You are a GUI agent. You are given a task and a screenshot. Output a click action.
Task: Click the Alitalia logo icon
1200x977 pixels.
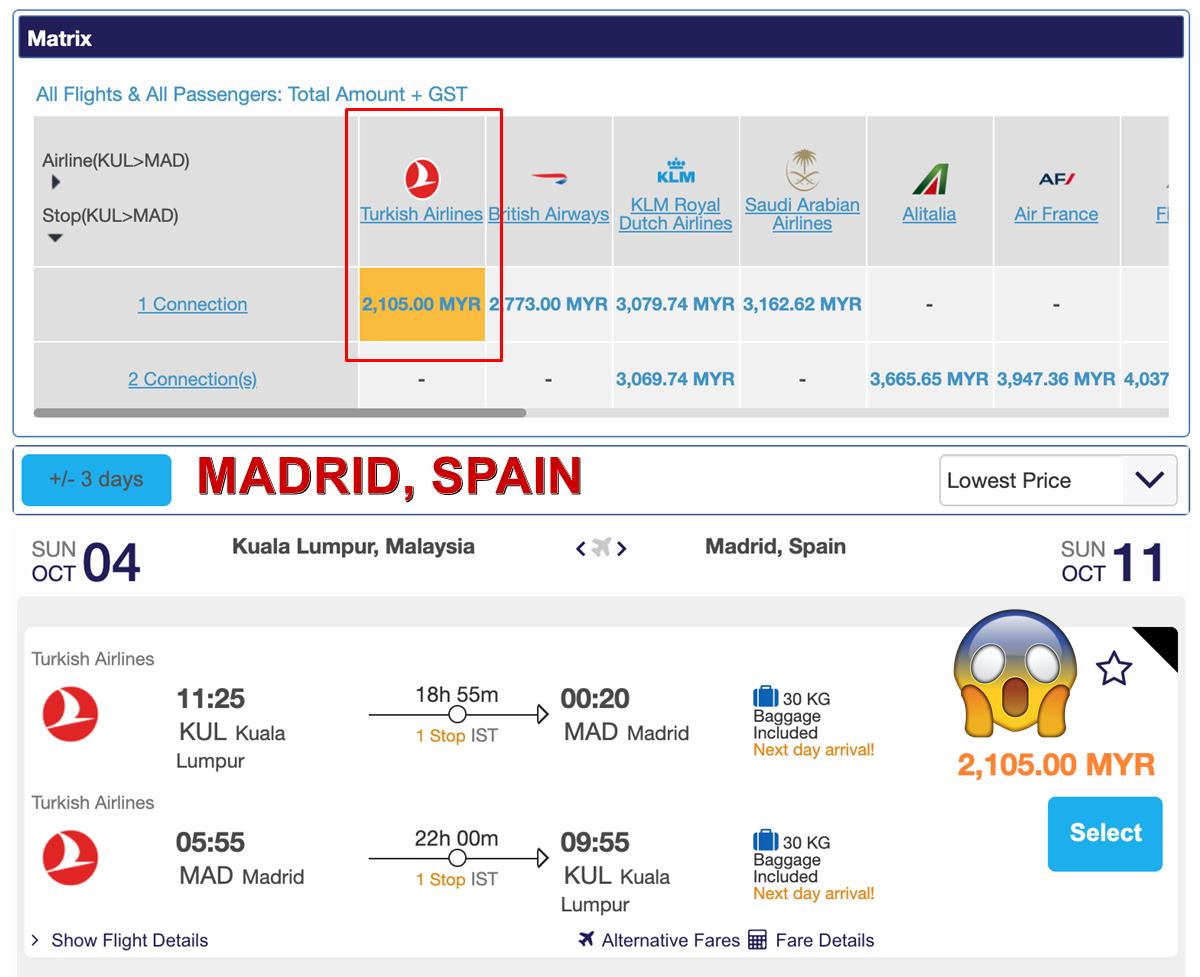(x=929, y=180)
